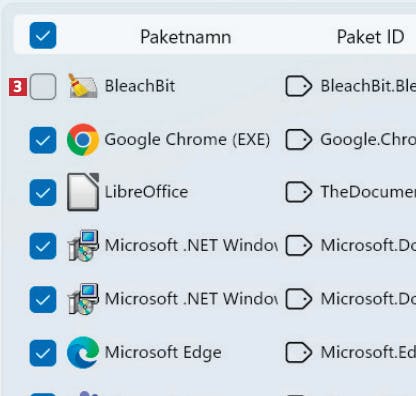The height and width of the screenshot is (396, 416).
Task: Click the tag icon in the Microsoft Edge row
Action: click(299, 352)
